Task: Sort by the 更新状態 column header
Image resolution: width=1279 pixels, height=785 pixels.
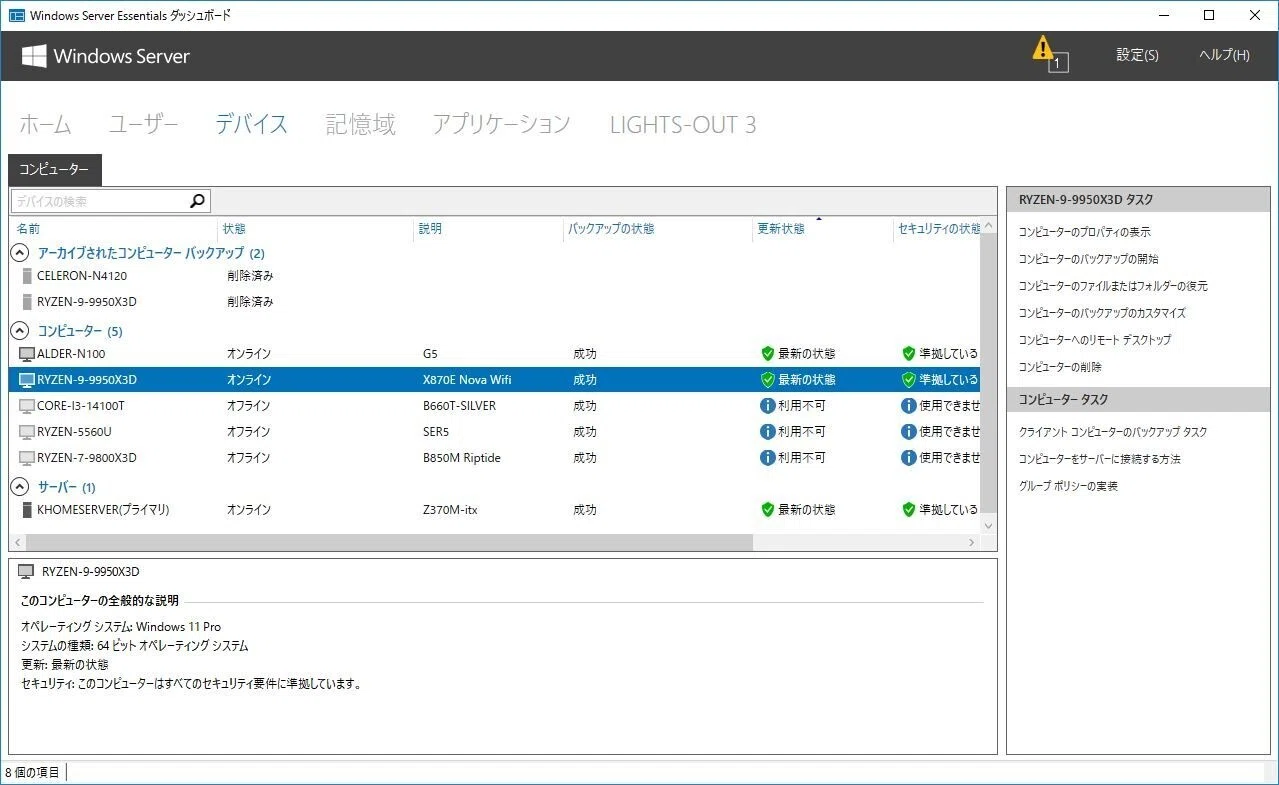Action: (x=781, y=229)
